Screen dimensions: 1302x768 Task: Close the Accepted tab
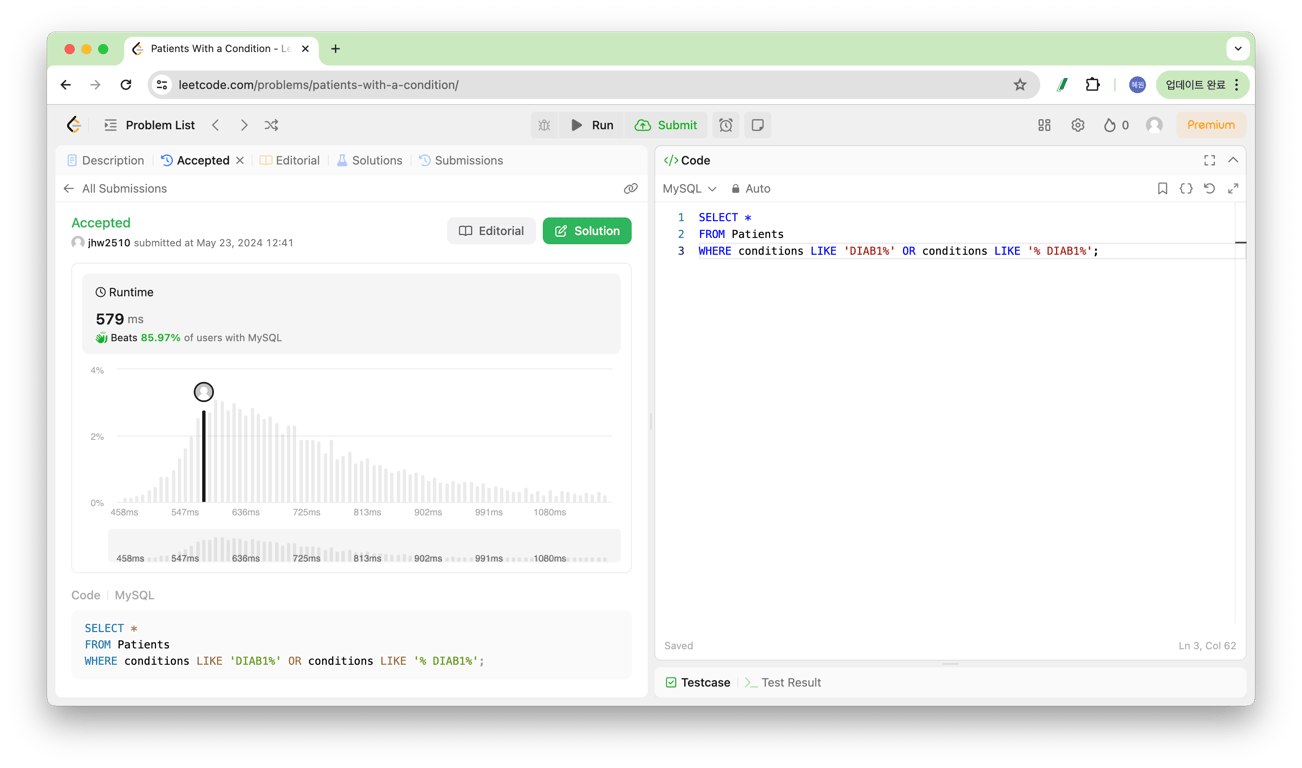(x=240, y=160)
